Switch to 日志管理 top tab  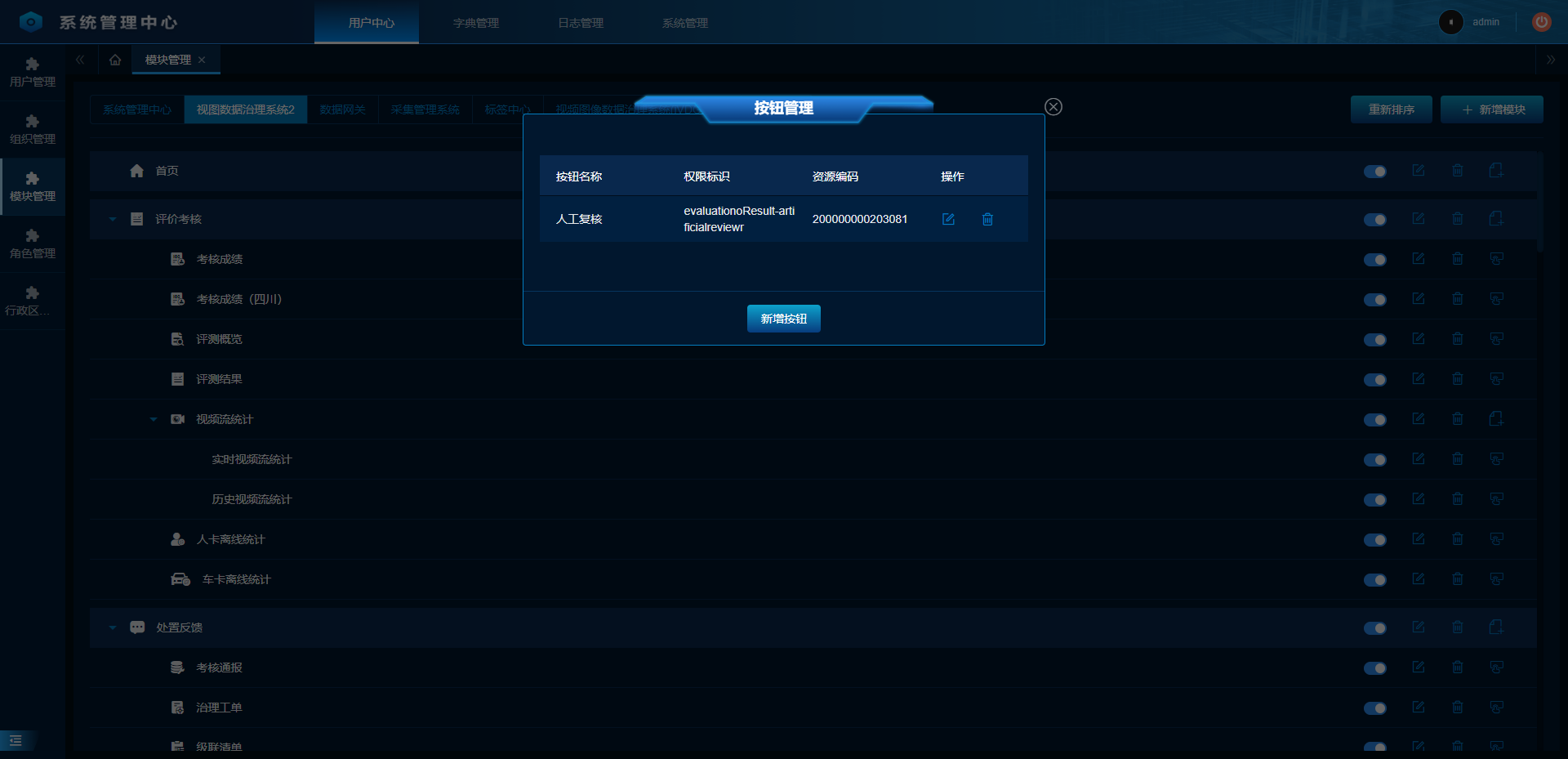pos(580,23)
